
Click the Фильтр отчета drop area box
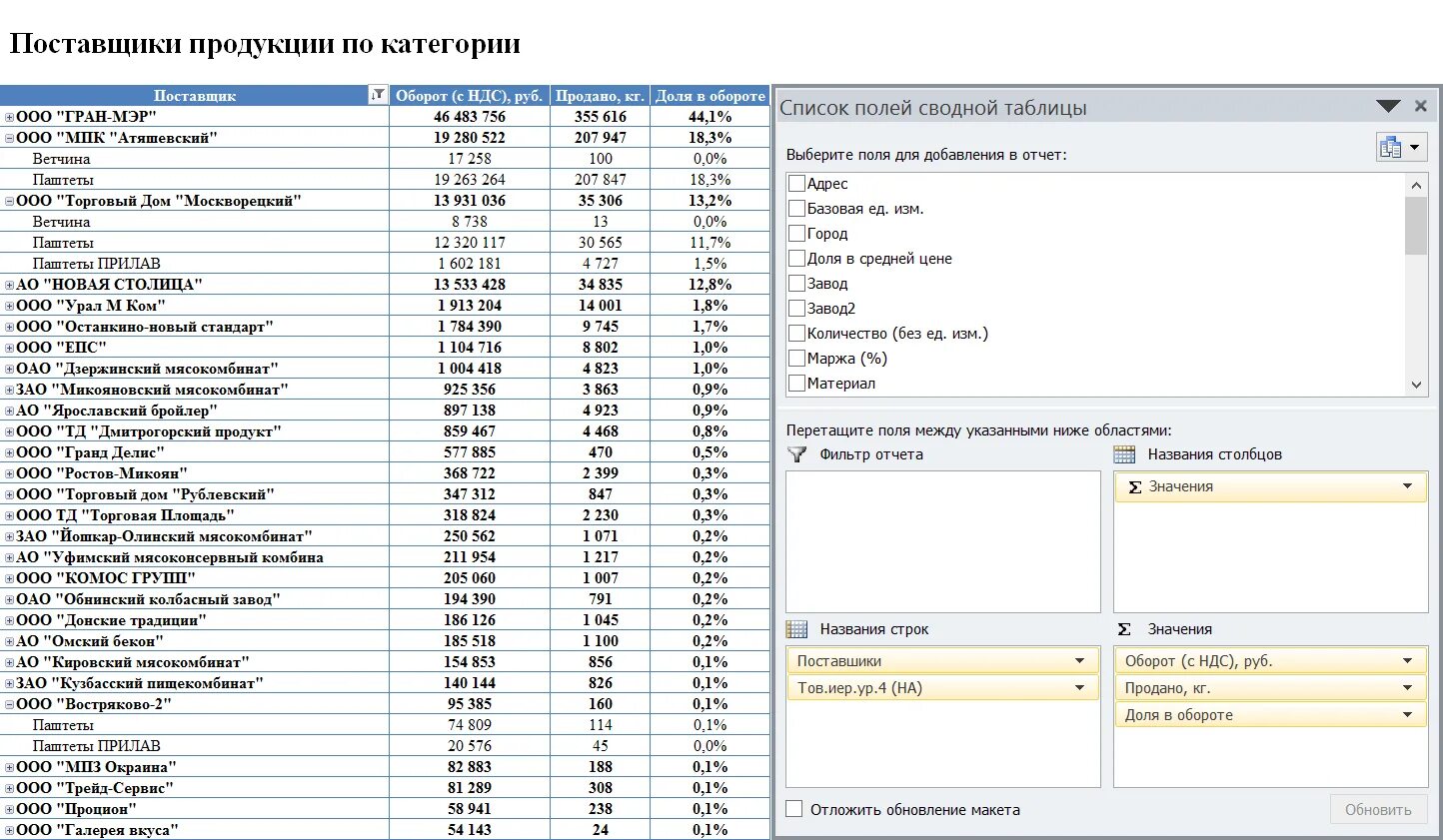943,541
